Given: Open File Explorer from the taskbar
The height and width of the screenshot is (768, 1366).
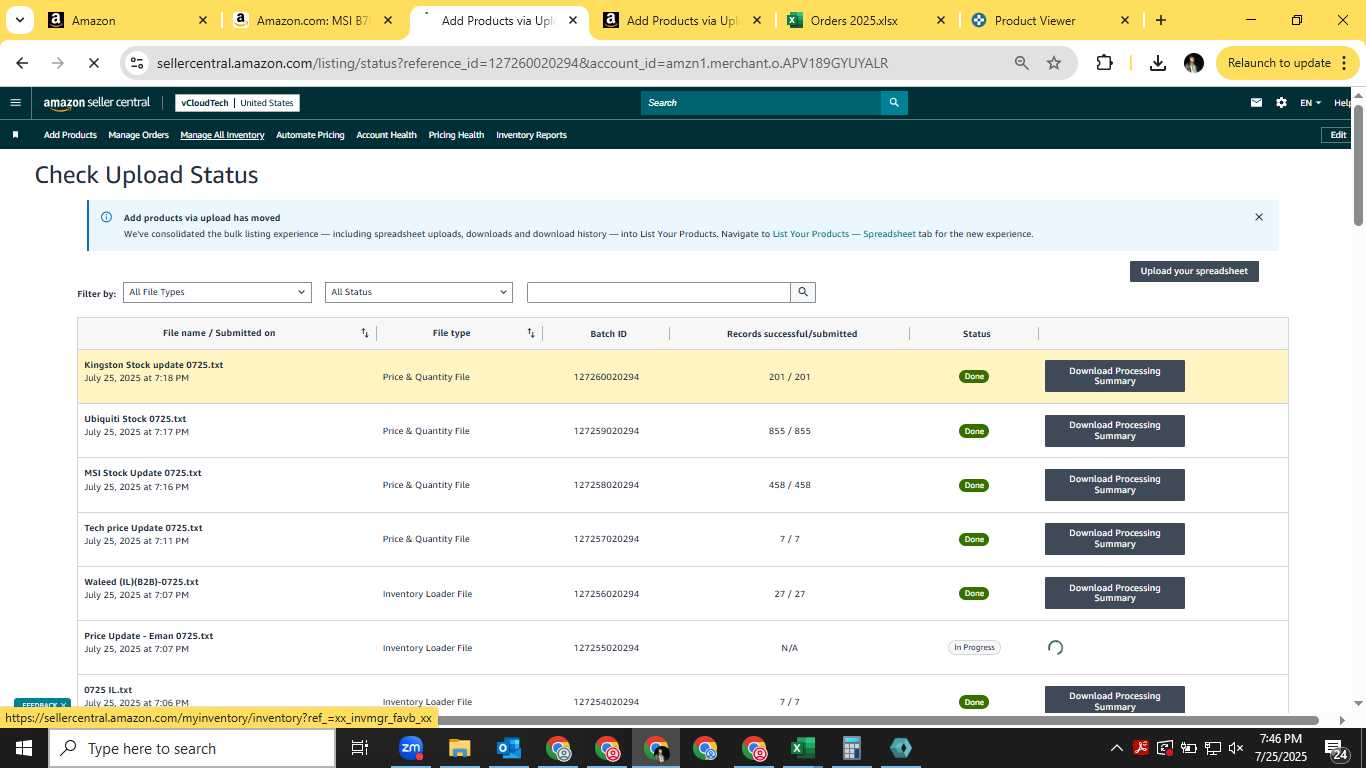Looking at the screenshot, I should [459, 748].
